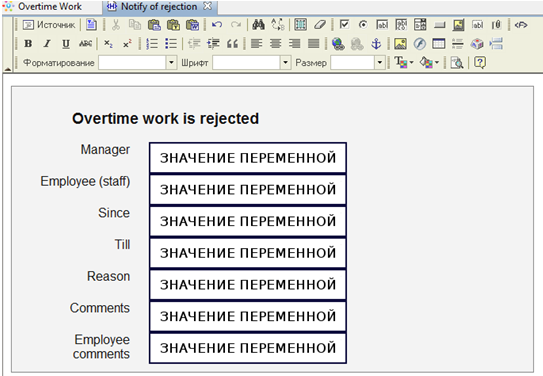Insert a radio button form element
The image size is (543, 376).
[363, 25]
